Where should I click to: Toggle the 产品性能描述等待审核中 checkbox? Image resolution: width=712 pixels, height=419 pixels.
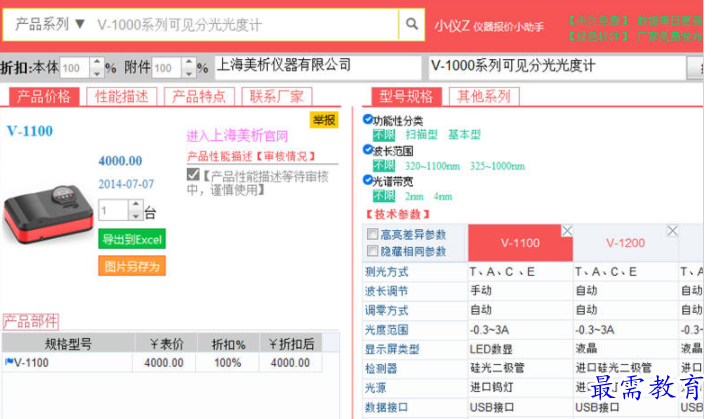(x=193, y=175)
